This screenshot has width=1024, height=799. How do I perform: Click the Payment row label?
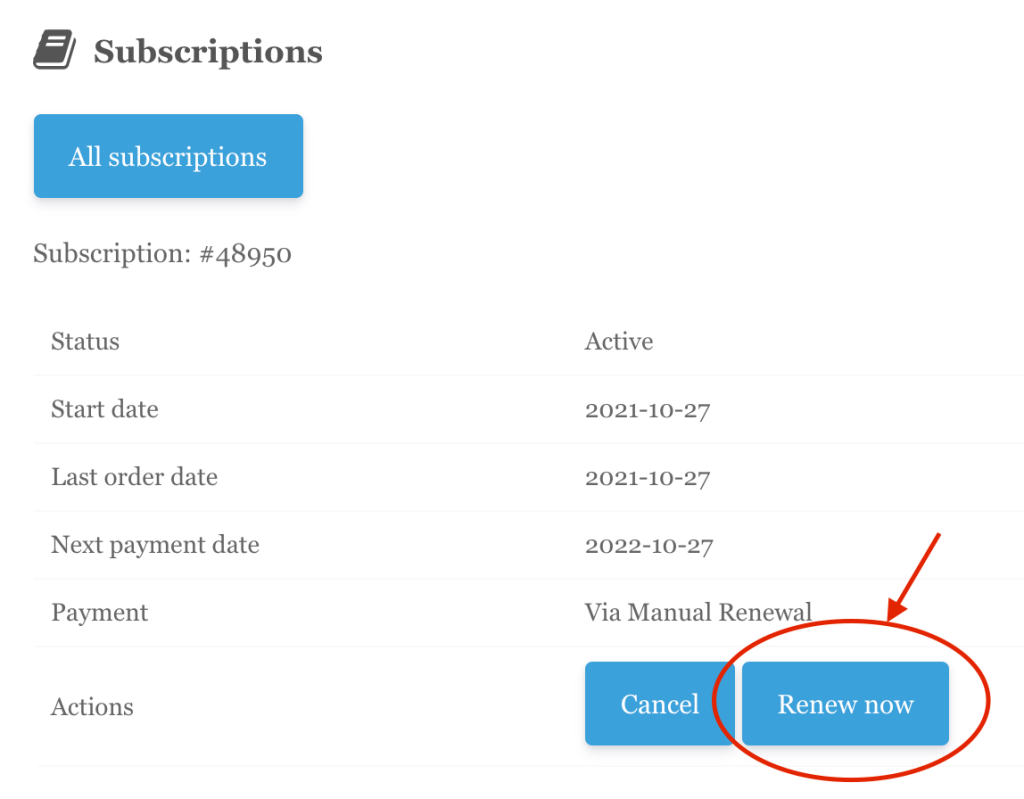coord(99,613)
